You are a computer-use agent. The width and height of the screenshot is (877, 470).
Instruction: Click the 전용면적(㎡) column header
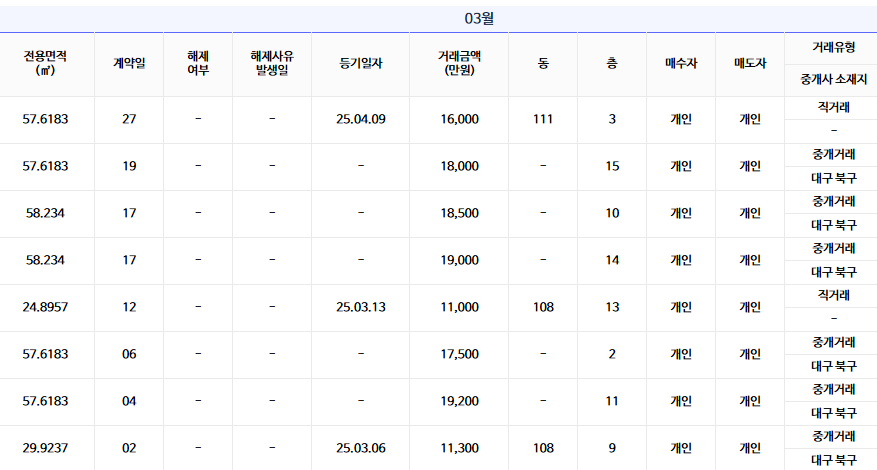(45, 63)
